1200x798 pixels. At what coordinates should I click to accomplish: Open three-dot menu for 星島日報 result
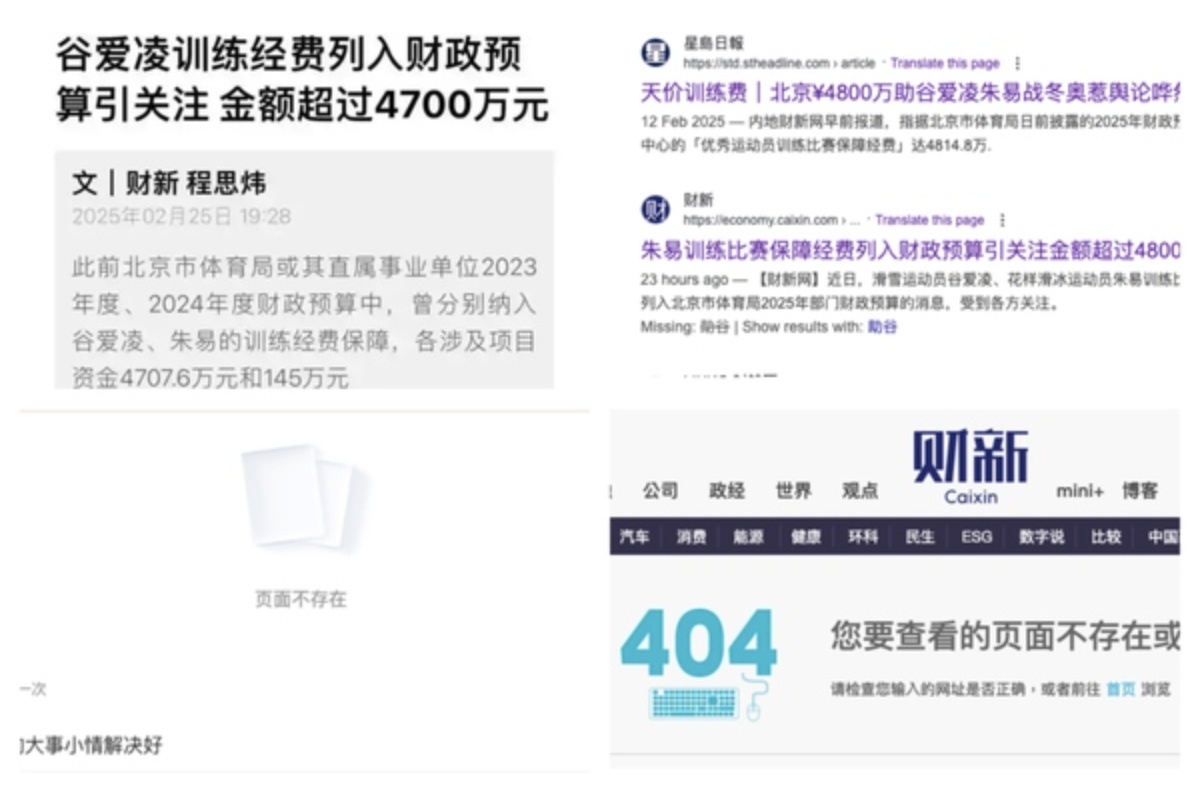click(1017, 63)
